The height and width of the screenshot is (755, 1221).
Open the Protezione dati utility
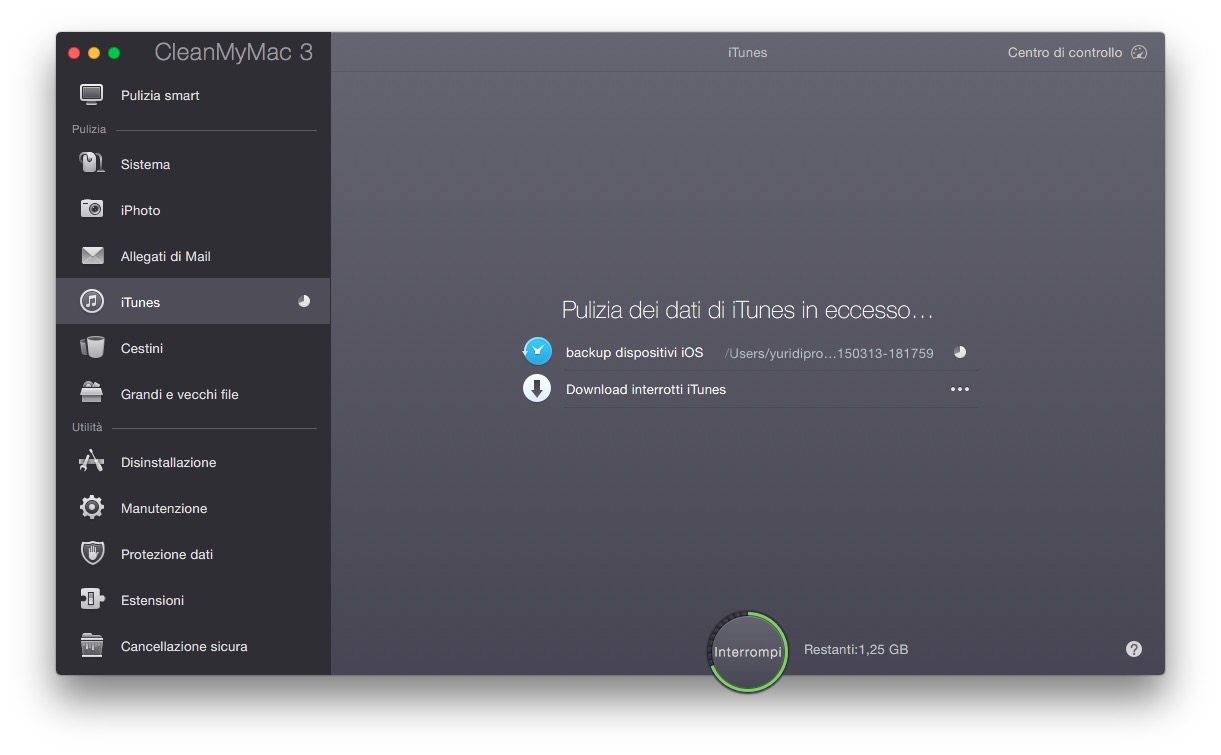tap(193, 554)
